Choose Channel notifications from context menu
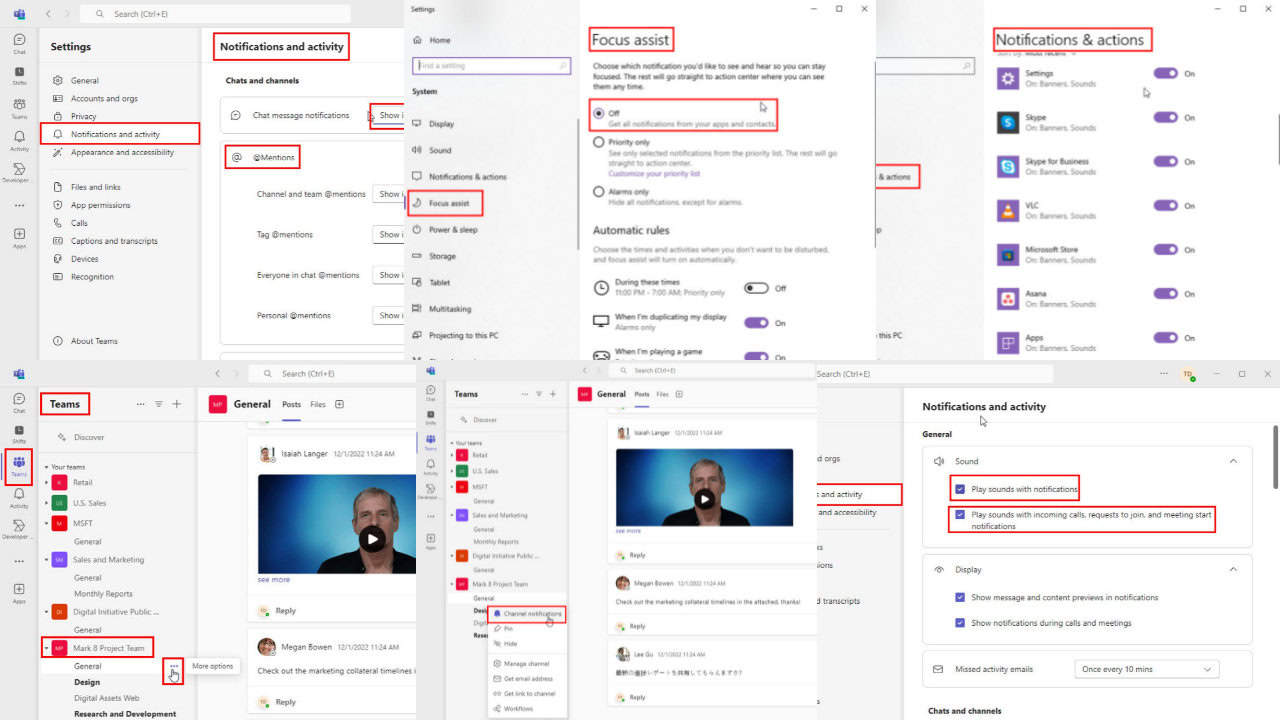Image resolution: width=1280 pixels, height=720 pixels. [x=527, y=613]
